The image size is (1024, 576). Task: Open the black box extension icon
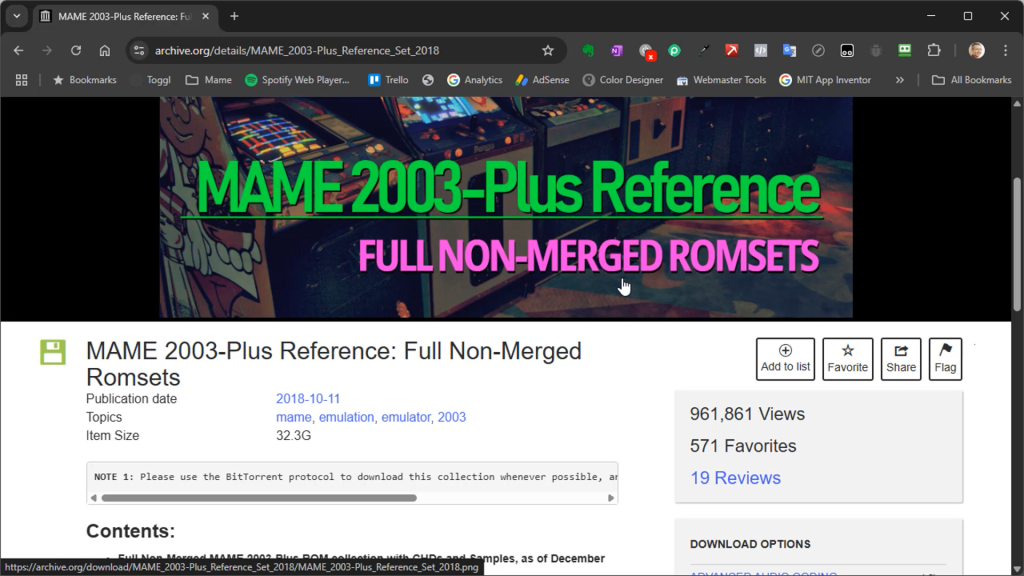pyautogui.click(x=847, y=50)
